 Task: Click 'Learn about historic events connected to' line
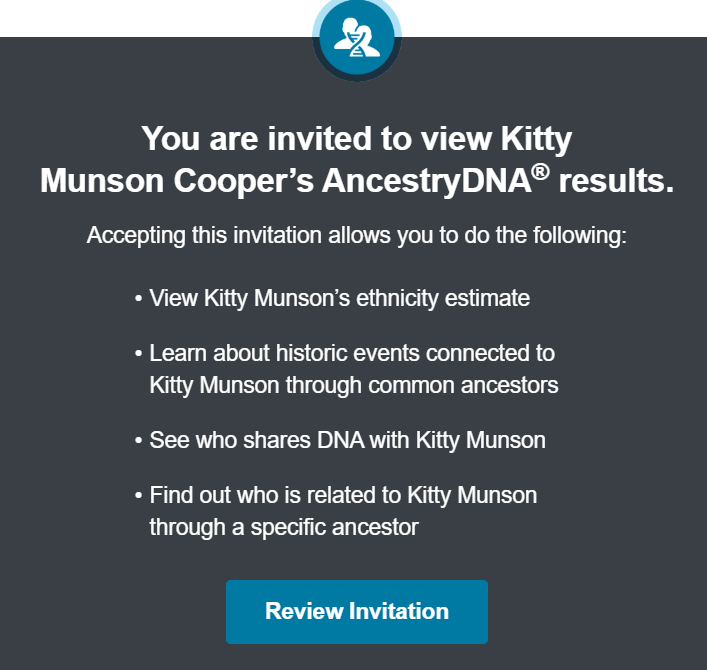click(352, 353)
